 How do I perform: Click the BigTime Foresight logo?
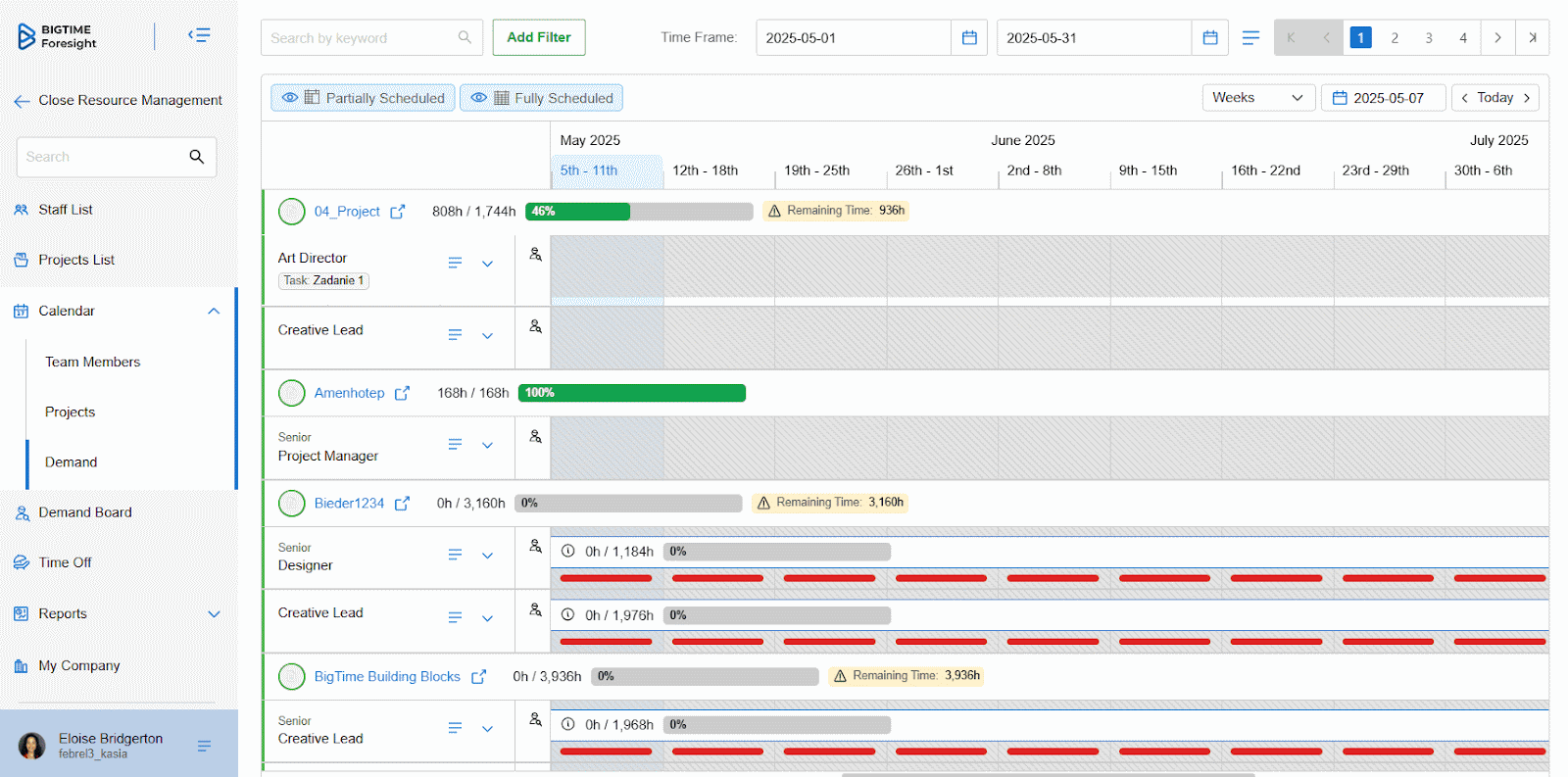57,36
